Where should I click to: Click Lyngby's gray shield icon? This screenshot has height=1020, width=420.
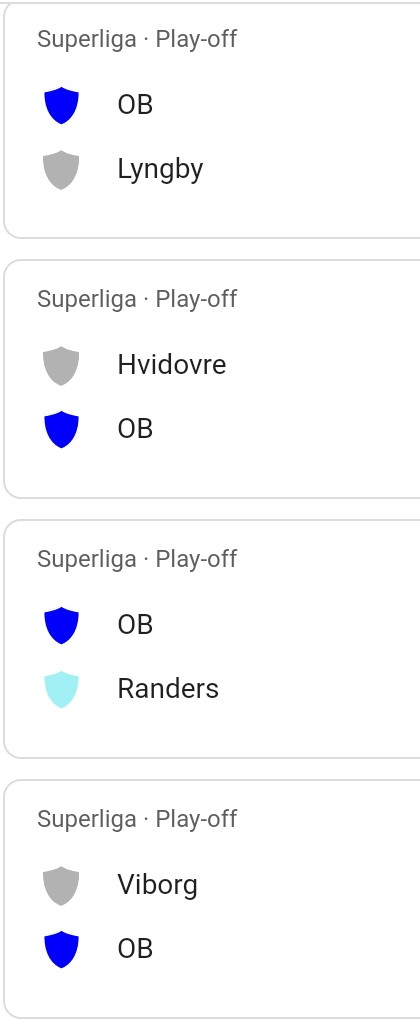point(61,170)
